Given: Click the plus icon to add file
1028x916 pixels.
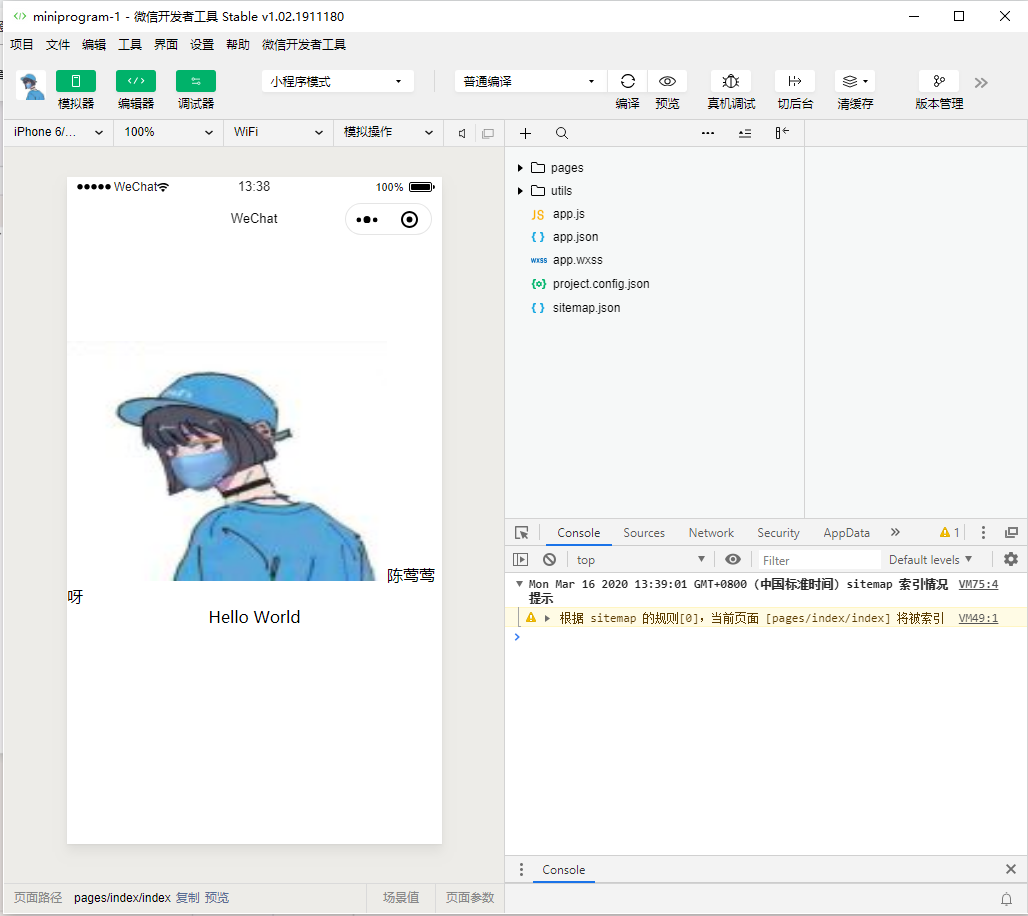Looking at the screenshot, I should click(x=525, y=133).
